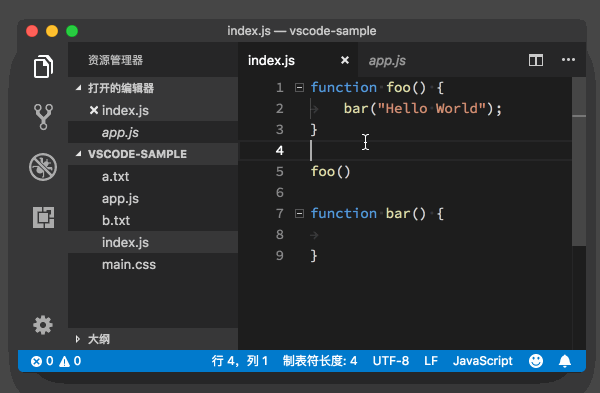The width and height of the screenshot is (600, 393).
Task: Fold the foo function at line 1
Action: point(299,88)
